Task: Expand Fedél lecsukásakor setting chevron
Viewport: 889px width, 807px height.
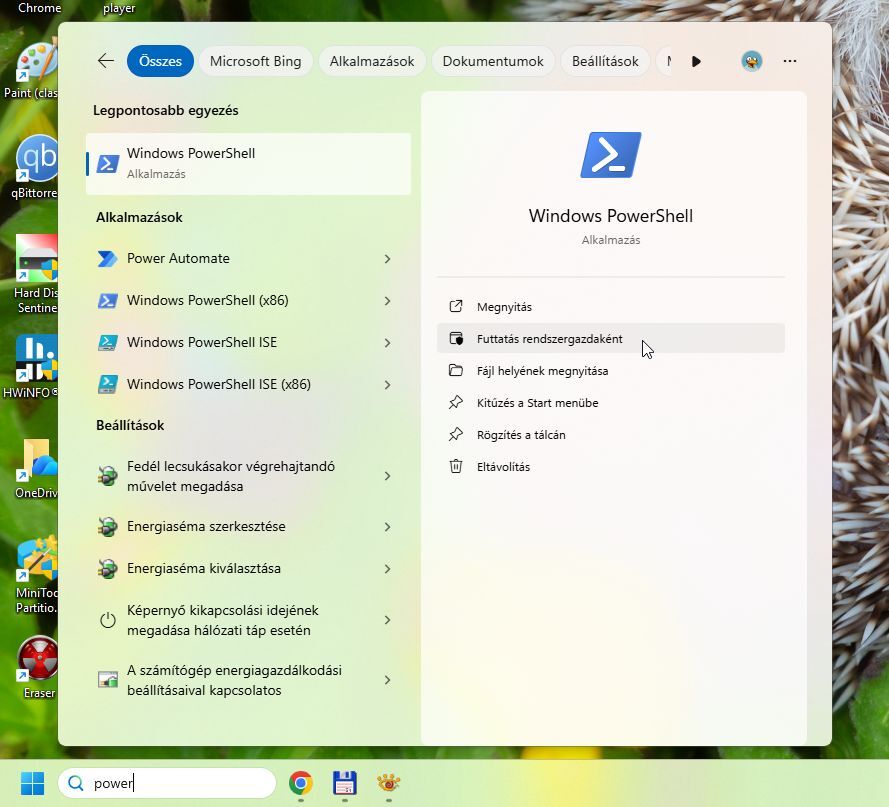Action: coord(387,476)
